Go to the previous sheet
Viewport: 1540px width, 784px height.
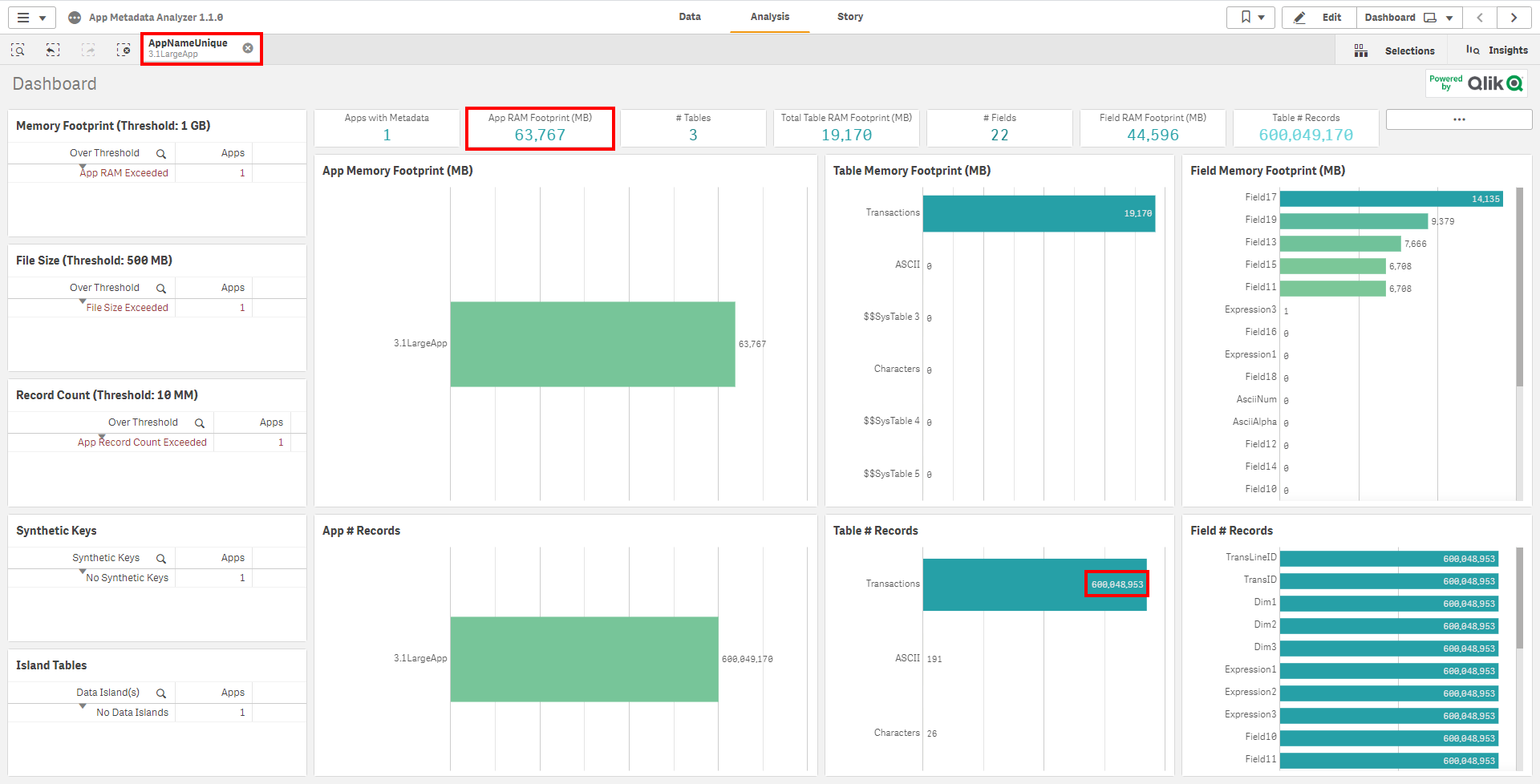(x=1480, y=18)
